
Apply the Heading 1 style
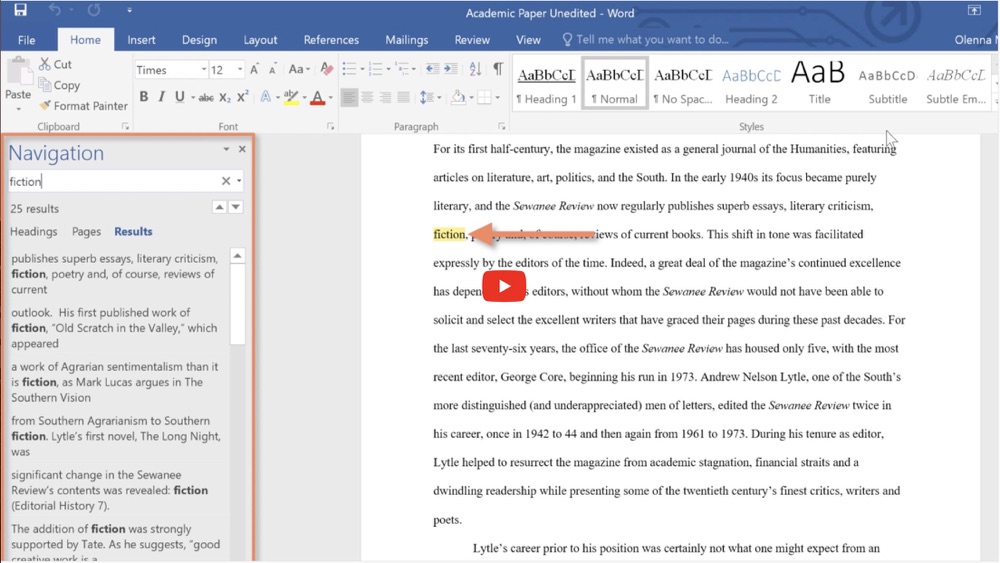[x=546, y=85]
